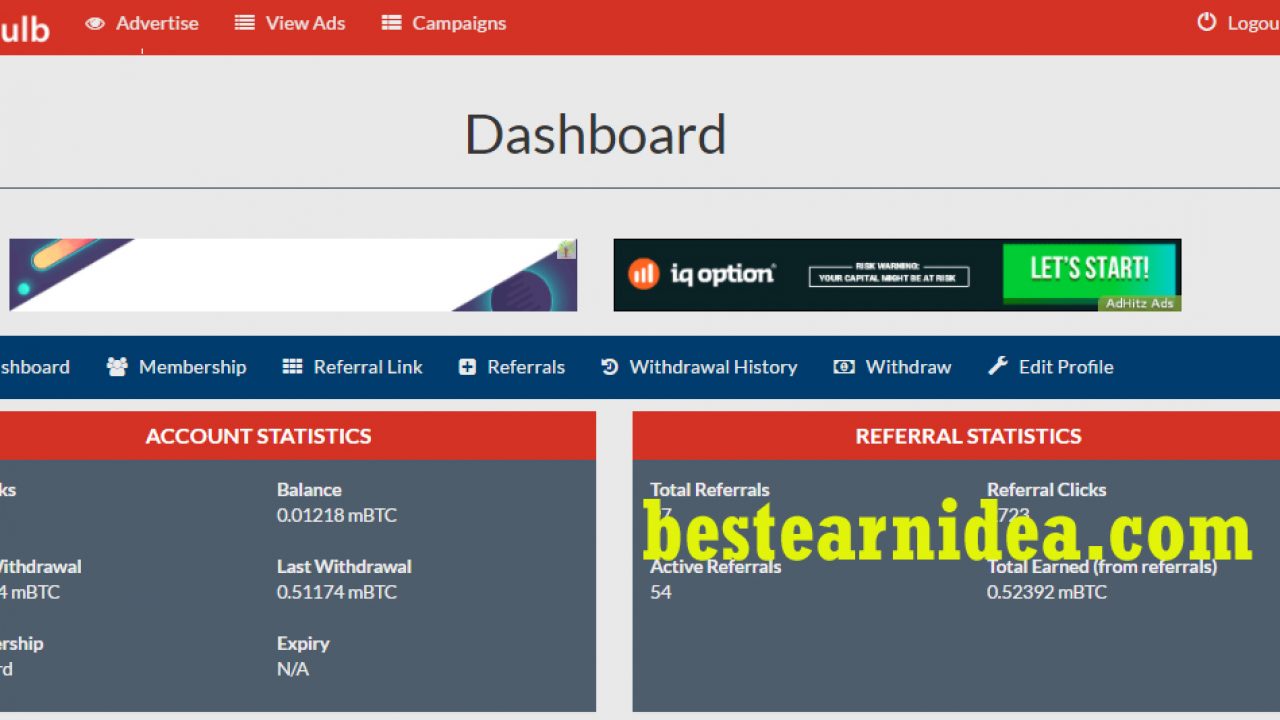Click the history icon beside Withdrawal History
Viewport: 1280px width, 720px height.
(609, 367)
